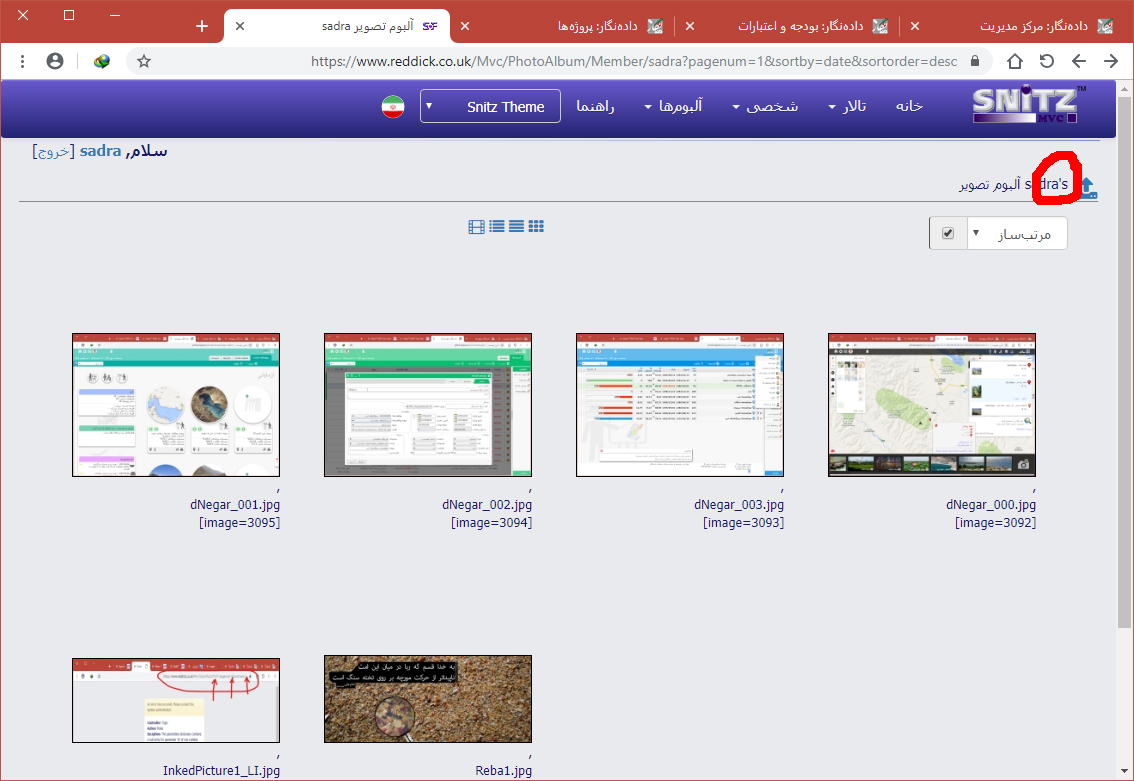Go to browser home page icon
Screen dimensions: 1134x781
tap(1014, 61)
